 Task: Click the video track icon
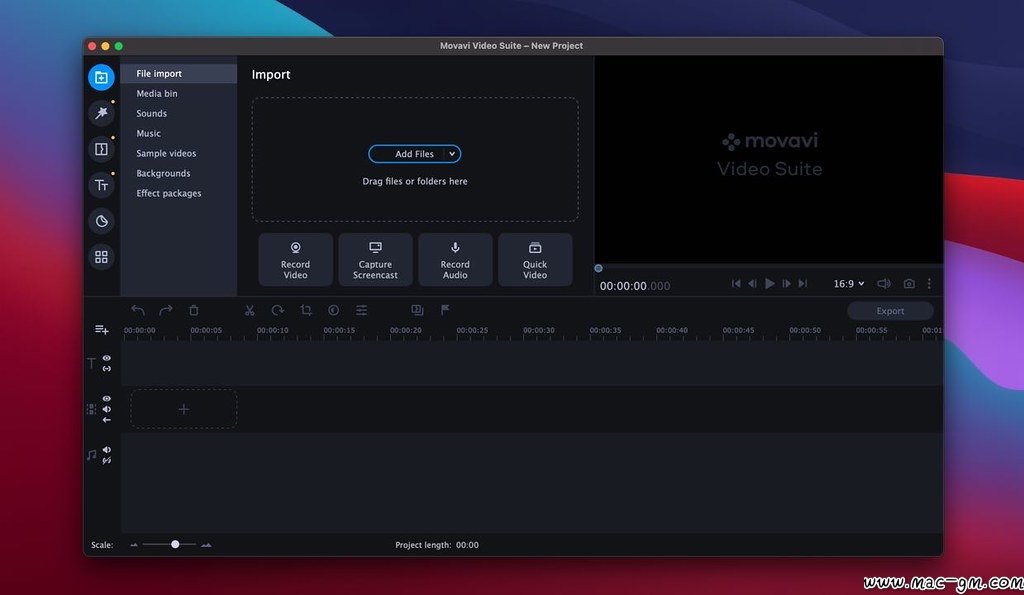(91, 410)
